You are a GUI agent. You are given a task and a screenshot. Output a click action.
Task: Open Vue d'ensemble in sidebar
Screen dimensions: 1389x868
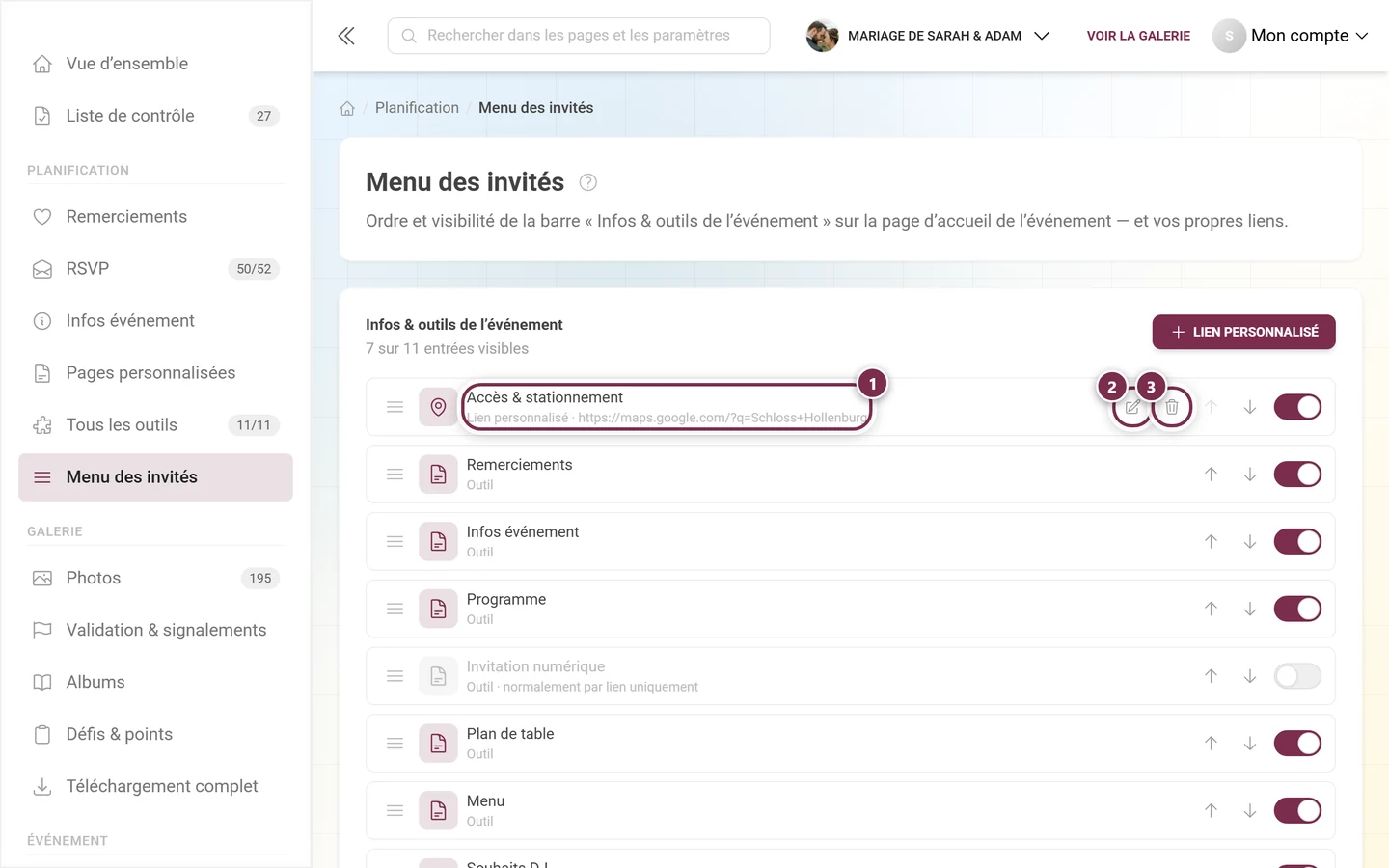pos(155,64)
